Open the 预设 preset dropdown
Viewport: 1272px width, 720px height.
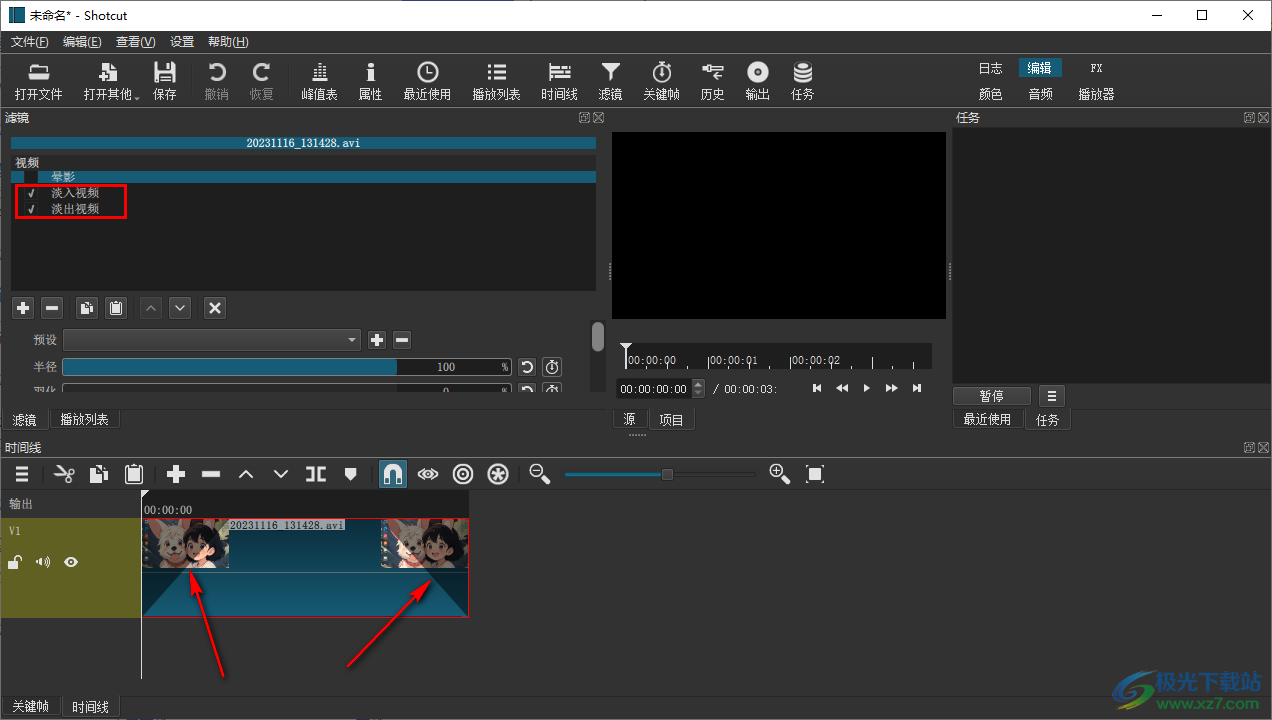click(x=211, y=340)
